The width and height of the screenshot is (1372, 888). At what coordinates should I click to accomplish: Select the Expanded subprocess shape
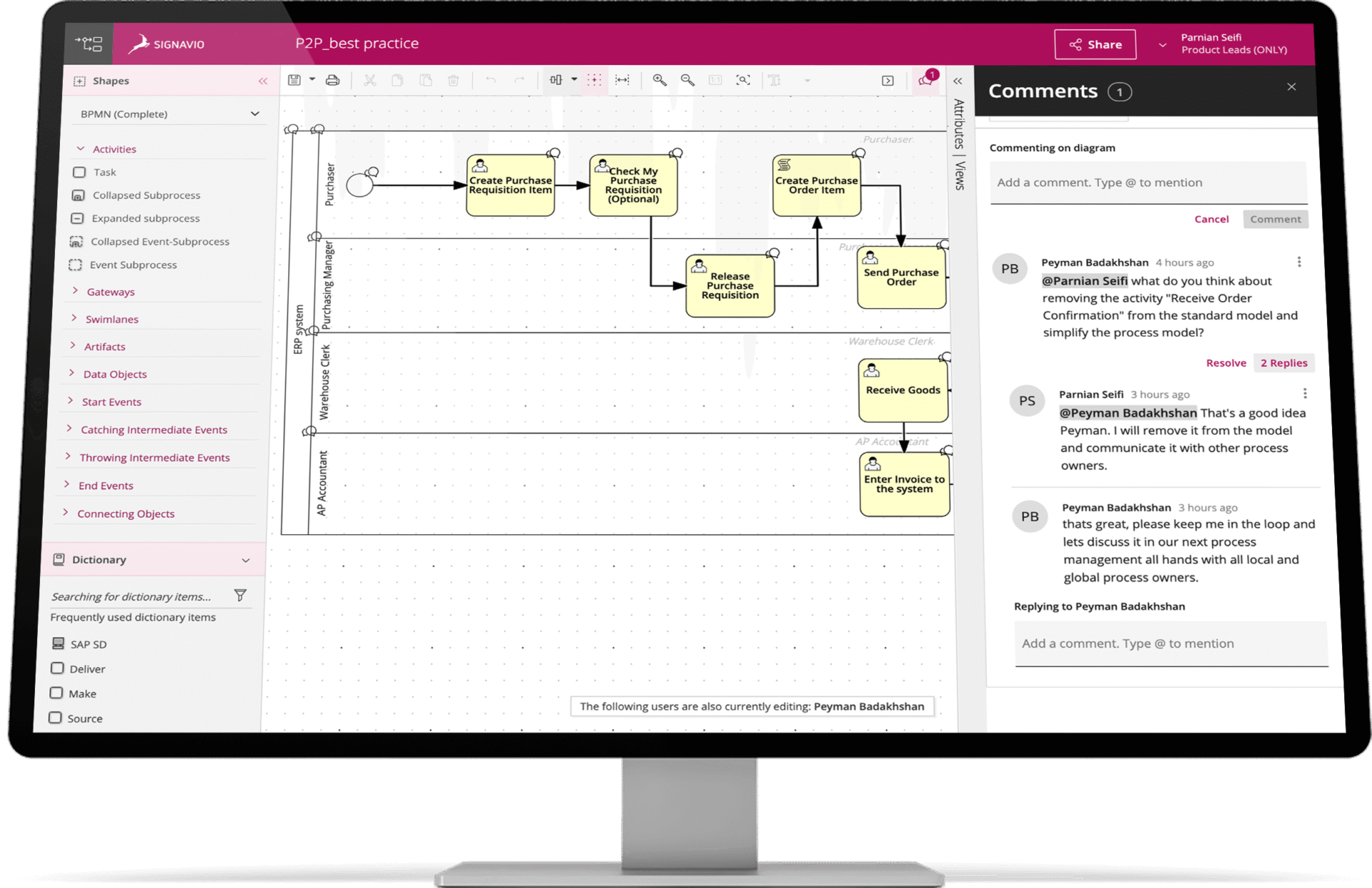145,218
